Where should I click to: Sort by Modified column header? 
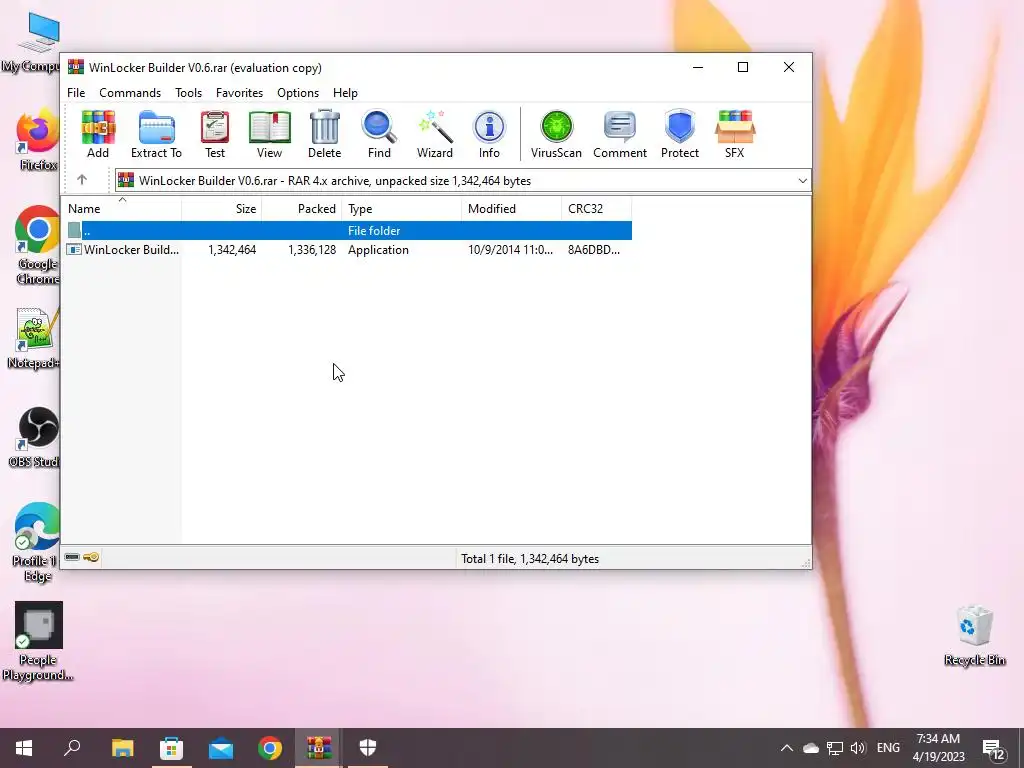tap(511, 209)
